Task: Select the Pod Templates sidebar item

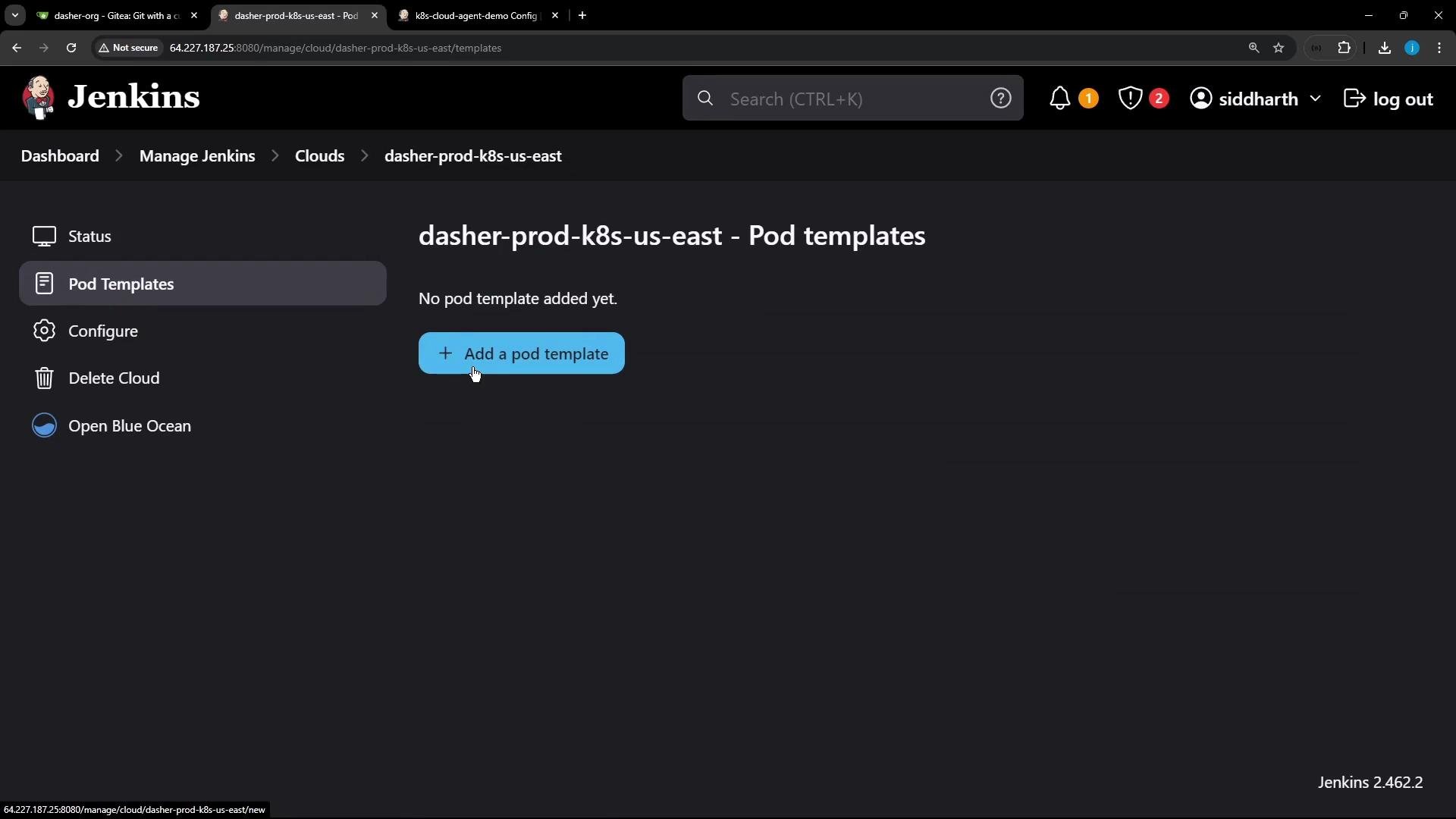Action: pyautogui.click(x=202, y=284)
